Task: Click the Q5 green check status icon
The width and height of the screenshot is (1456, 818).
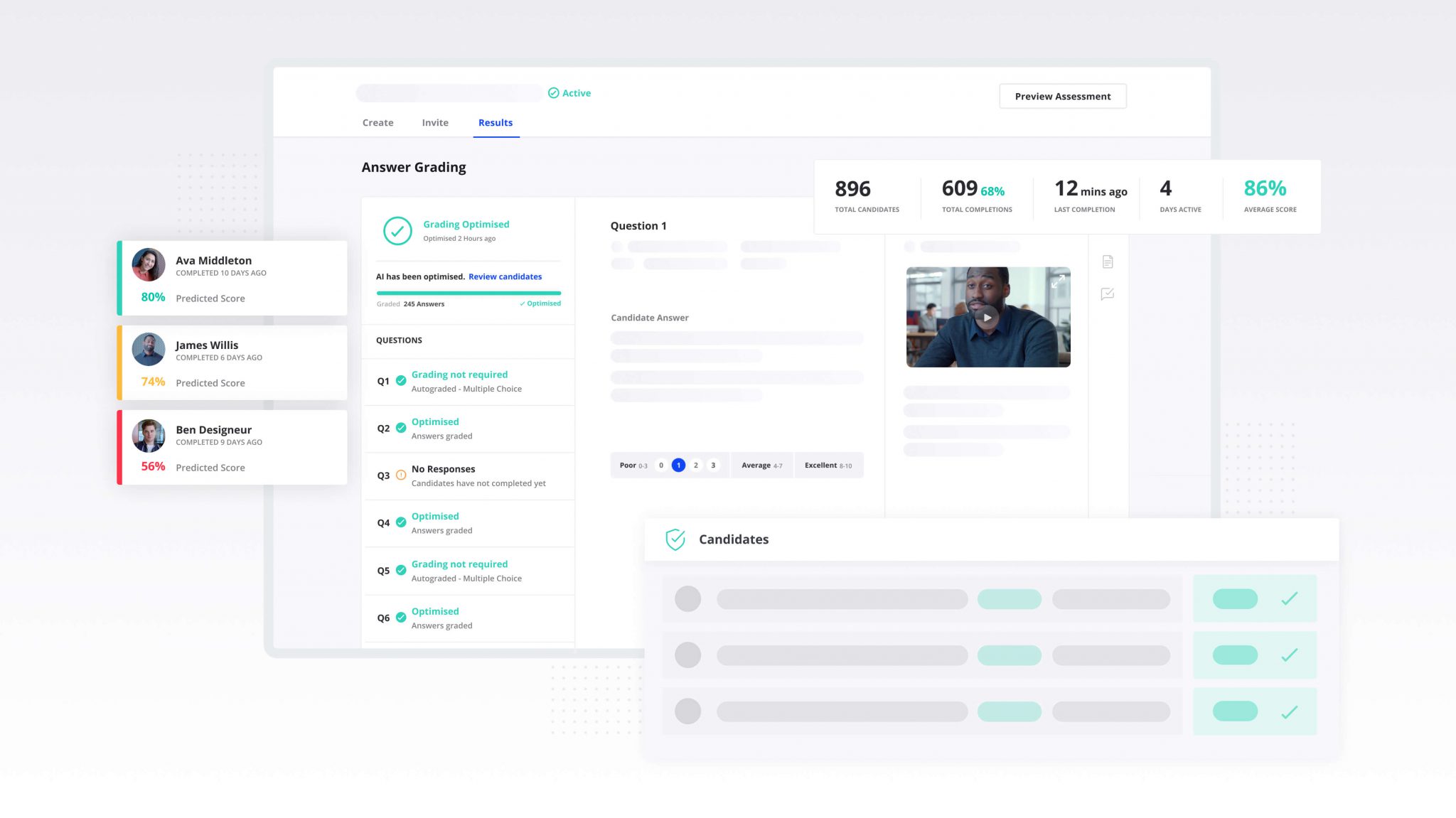Action: coord(401,570)
